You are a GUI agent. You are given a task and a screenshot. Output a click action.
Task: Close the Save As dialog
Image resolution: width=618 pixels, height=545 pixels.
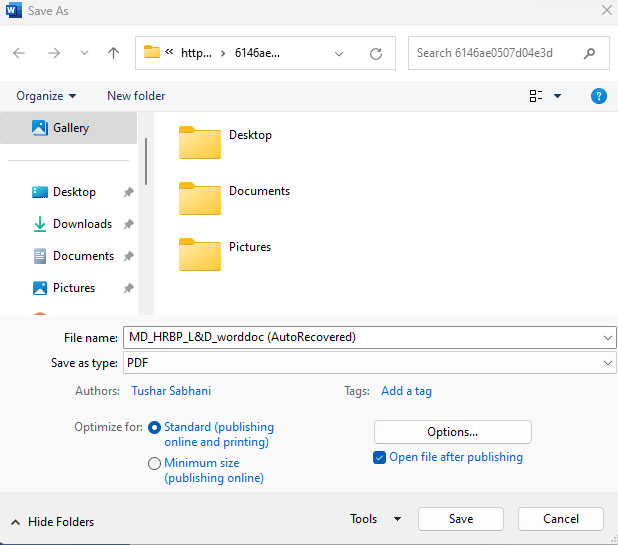(607, 10)
